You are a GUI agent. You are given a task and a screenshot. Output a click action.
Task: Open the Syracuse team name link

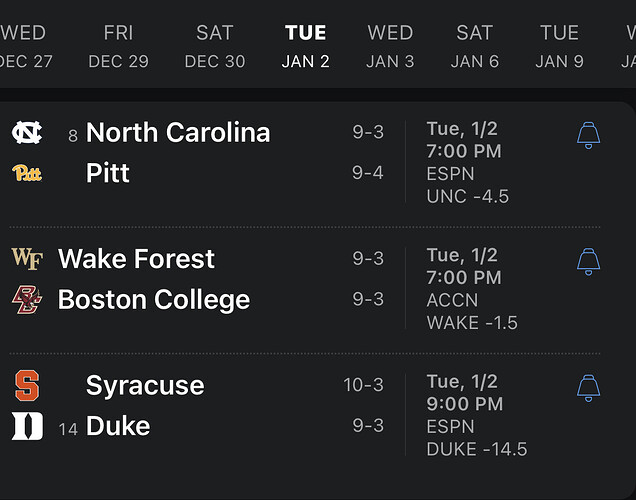[x=145, y=385]
